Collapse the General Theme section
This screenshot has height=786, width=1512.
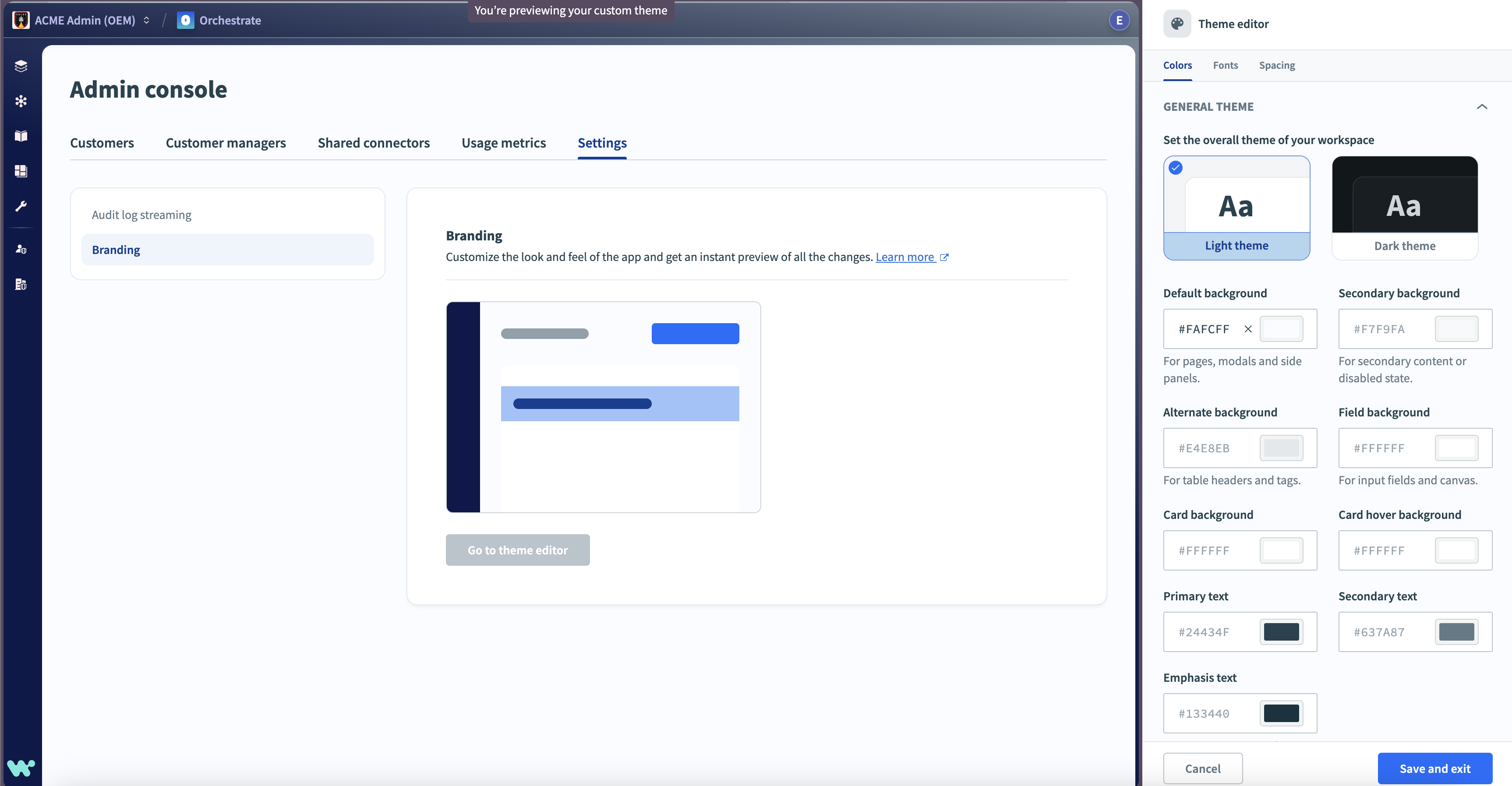(x=1481, y=107)
